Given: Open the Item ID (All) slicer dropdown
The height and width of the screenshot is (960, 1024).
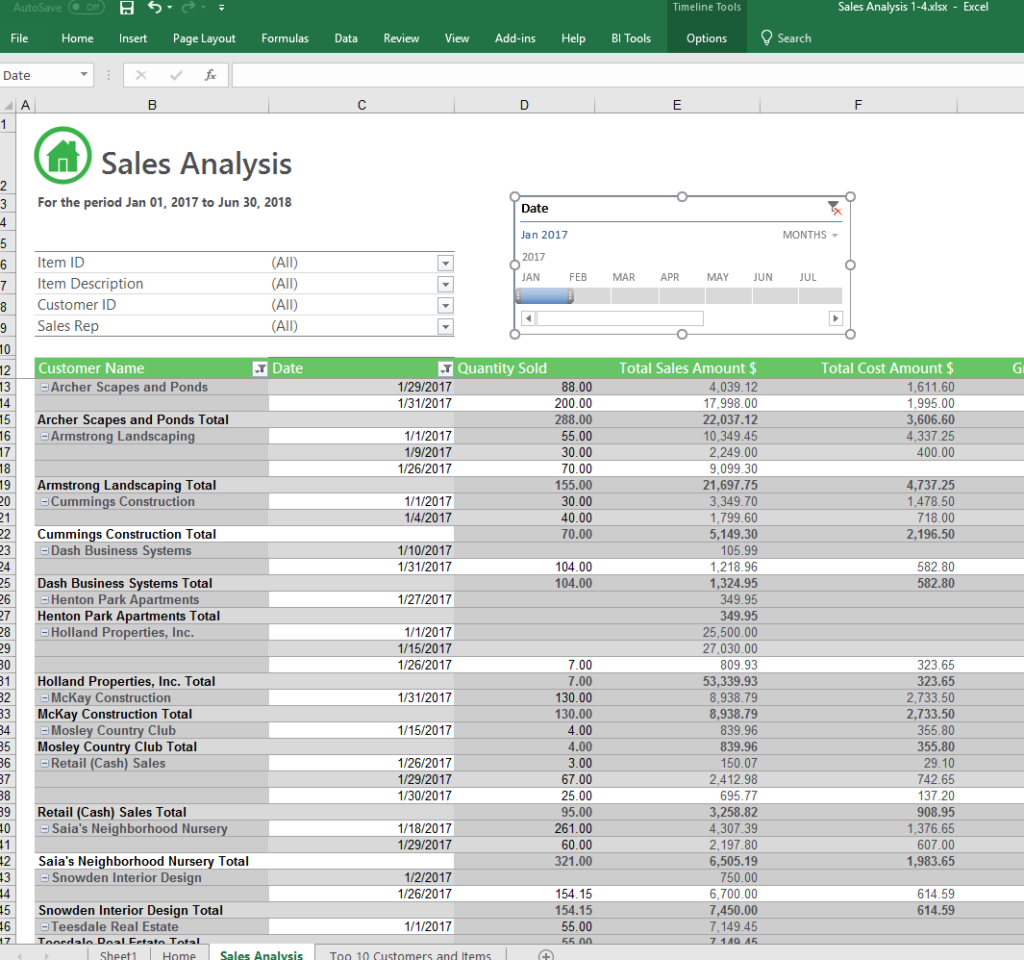Looking at the screenshot, I should pyautogui.click(x=446, y=262).
